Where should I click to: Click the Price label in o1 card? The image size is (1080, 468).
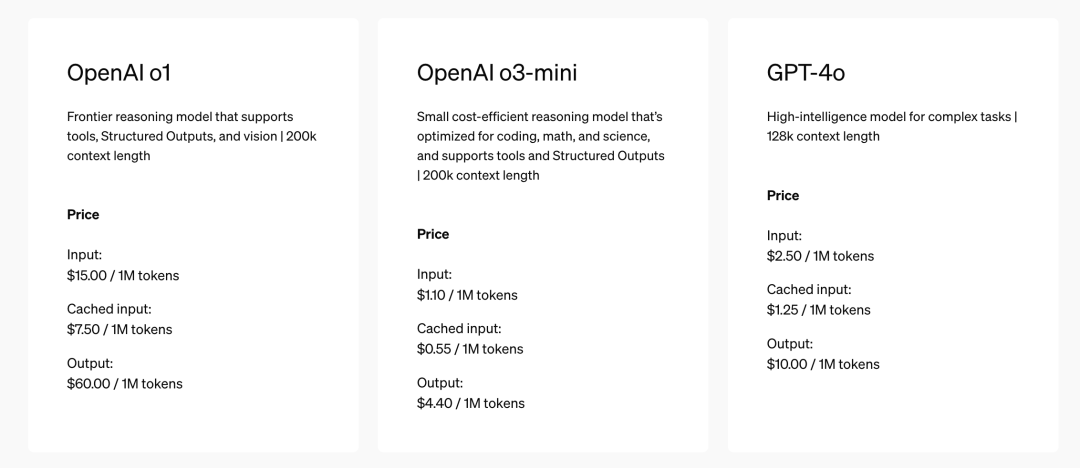click(83, 214)
